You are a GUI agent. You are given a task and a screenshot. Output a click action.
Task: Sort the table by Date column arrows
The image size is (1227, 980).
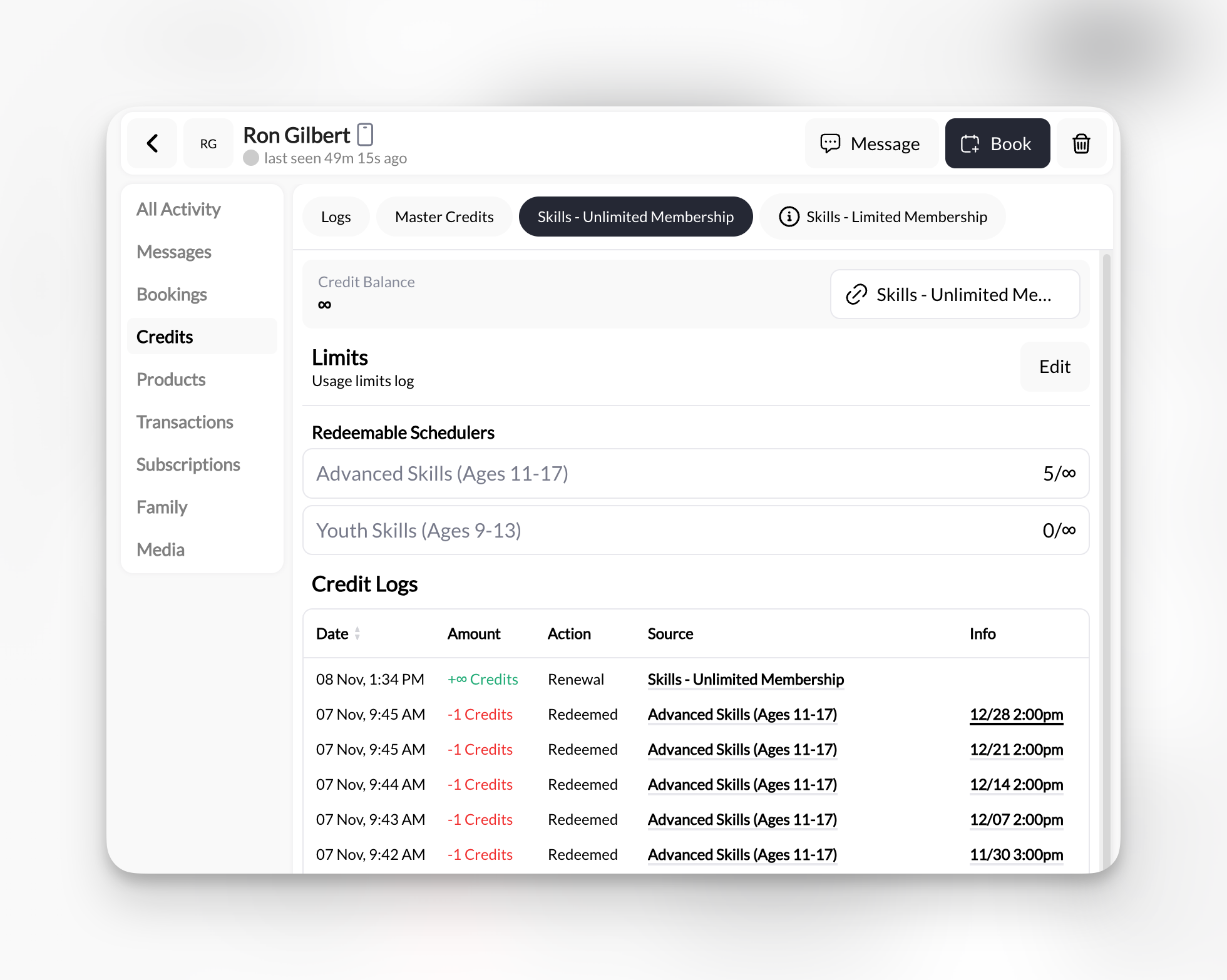coord(357,633)
